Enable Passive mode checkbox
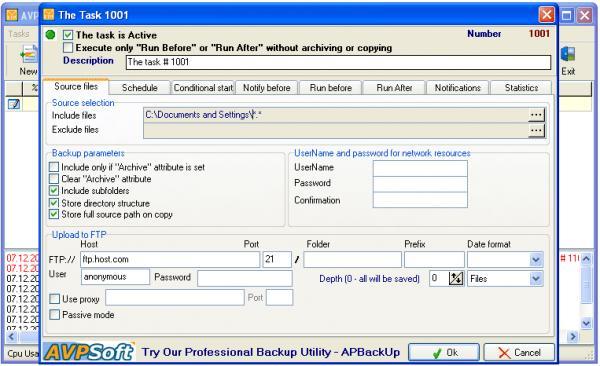 click(x=55, y=315)
